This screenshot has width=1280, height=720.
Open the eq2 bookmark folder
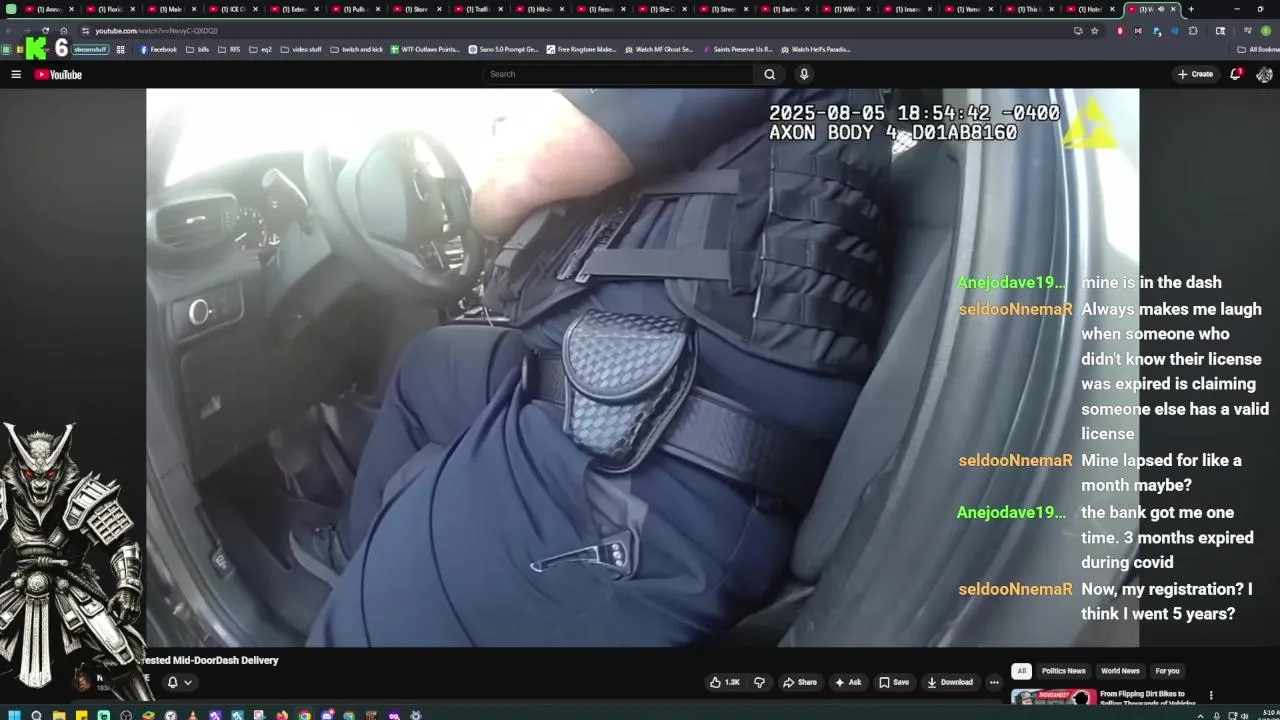pyautogui.click(x=260, y=49)
